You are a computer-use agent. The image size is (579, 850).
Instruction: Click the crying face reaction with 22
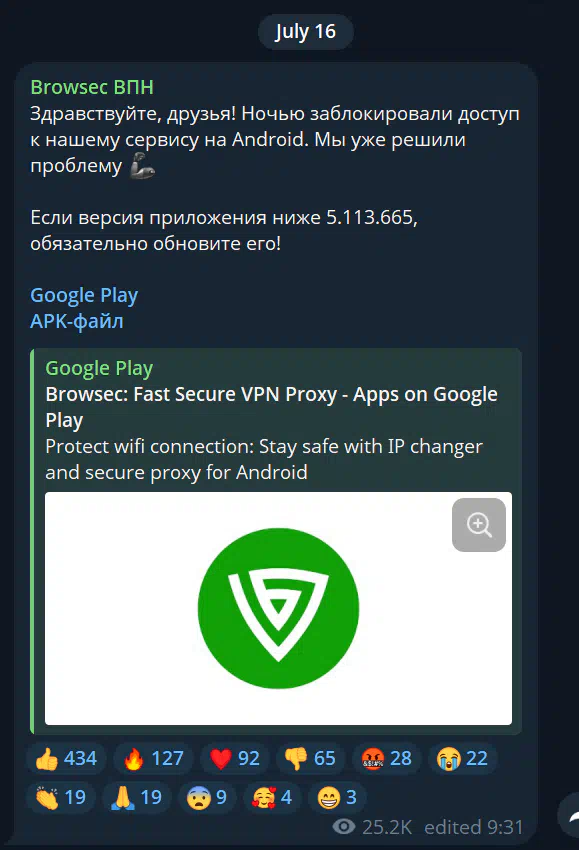(x=462, y=758)
